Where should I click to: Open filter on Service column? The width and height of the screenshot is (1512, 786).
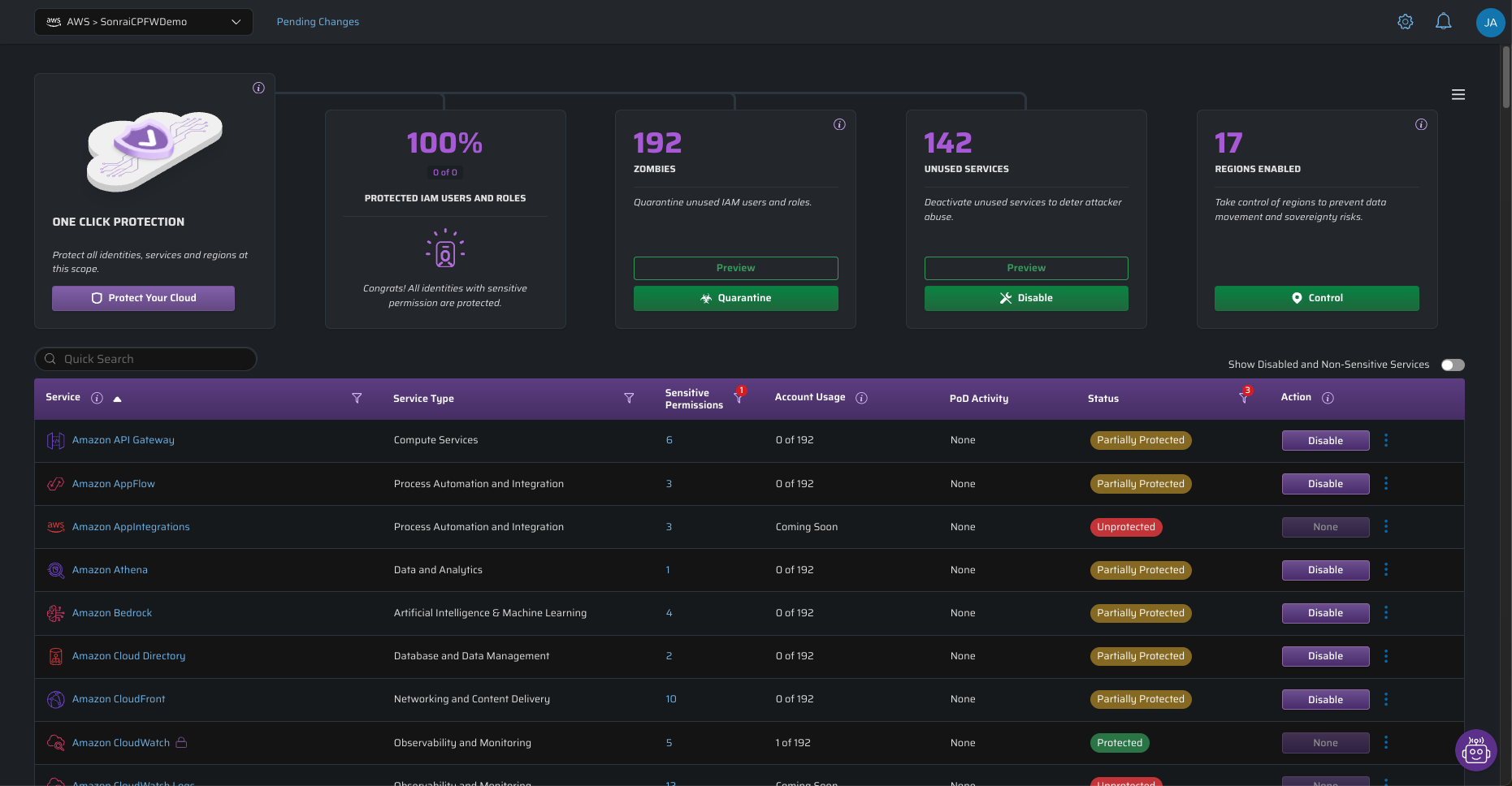coord(357,398)
